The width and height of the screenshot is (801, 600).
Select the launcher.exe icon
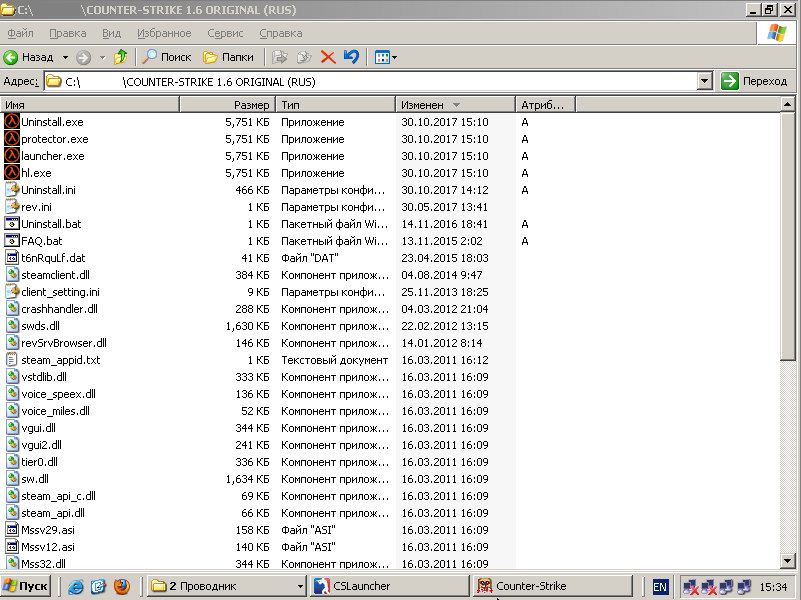click(x=12, y=155)
